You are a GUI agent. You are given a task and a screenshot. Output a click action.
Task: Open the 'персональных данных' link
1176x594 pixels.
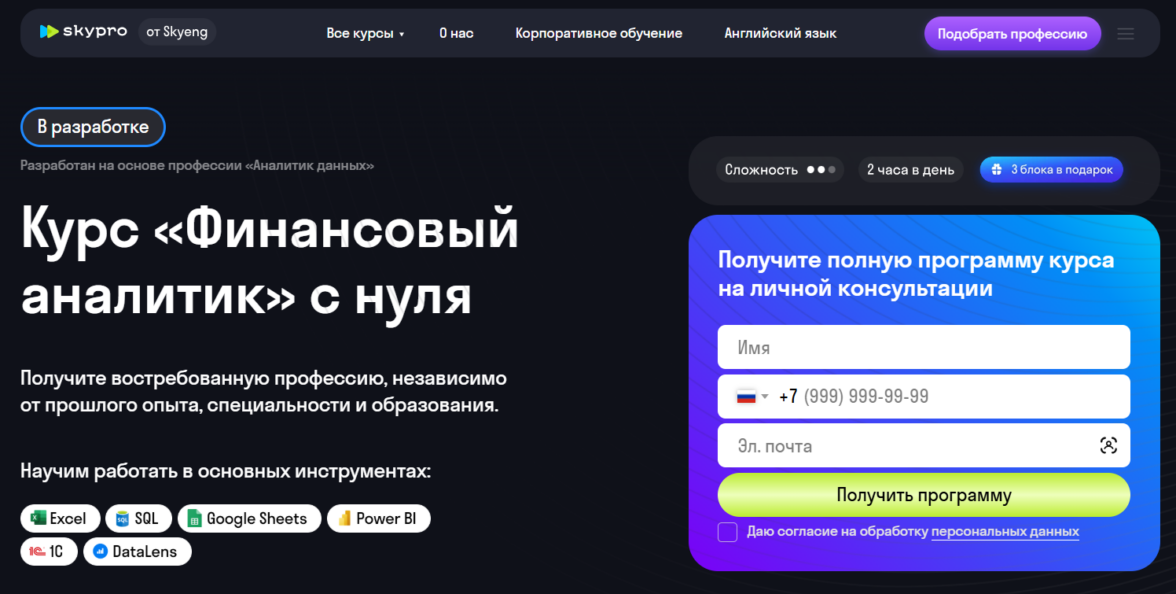(1005, 532)
